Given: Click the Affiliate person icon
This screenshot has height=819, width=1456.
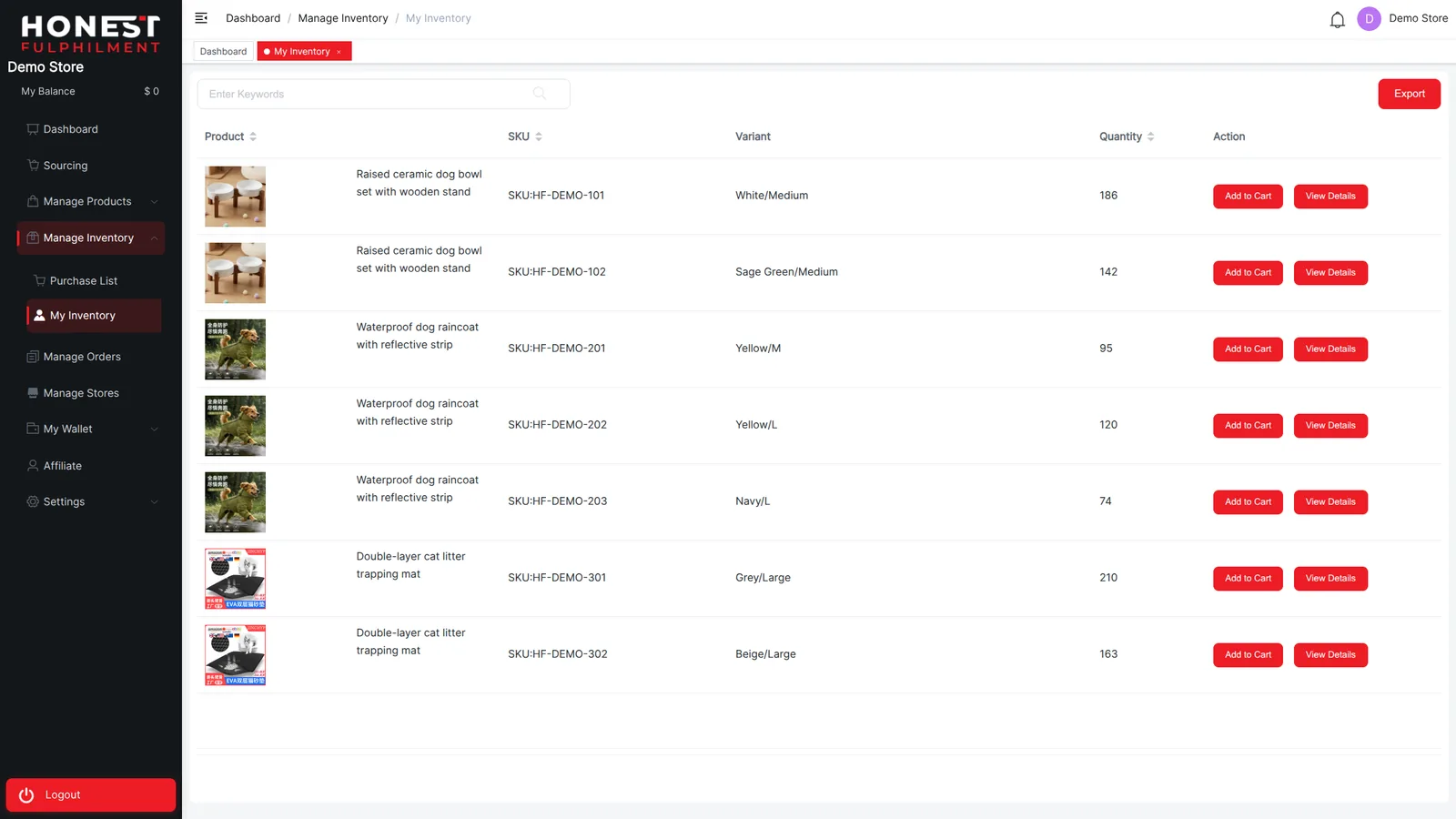Looking at the screenshot, I should (x=33, y=465).
